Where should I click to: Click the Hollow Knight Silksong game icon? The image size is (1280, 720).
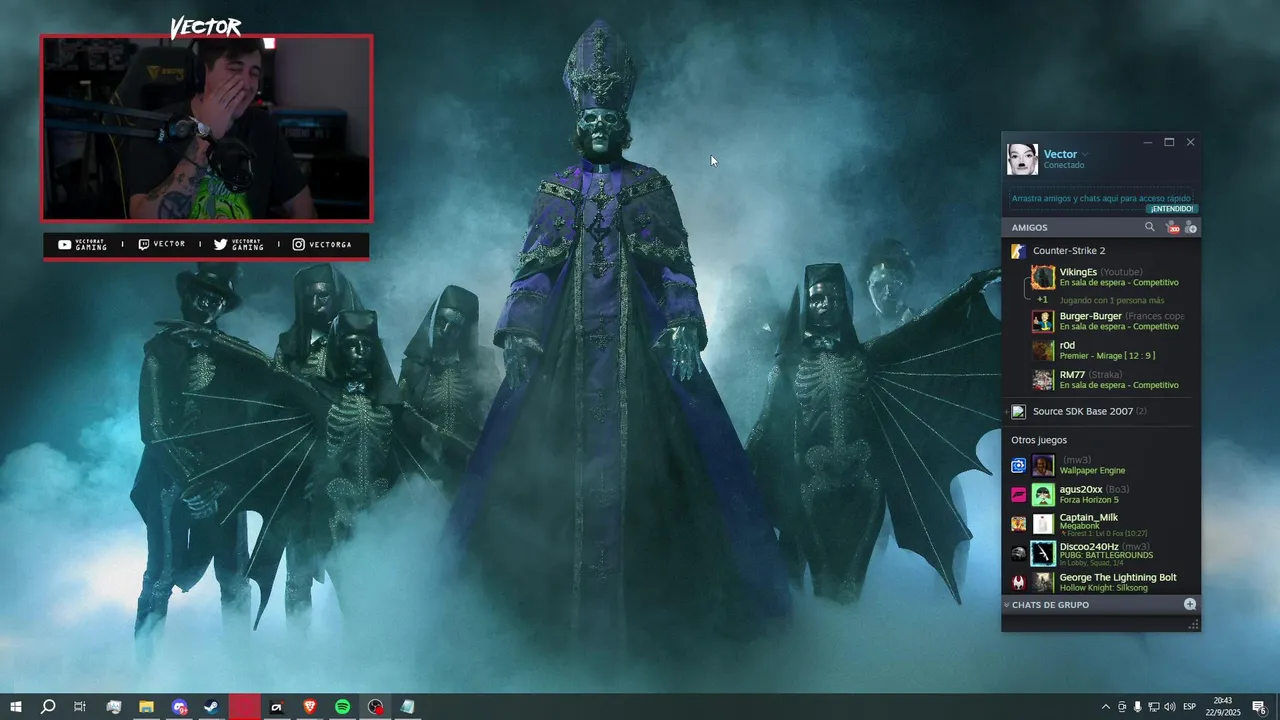1018,582
